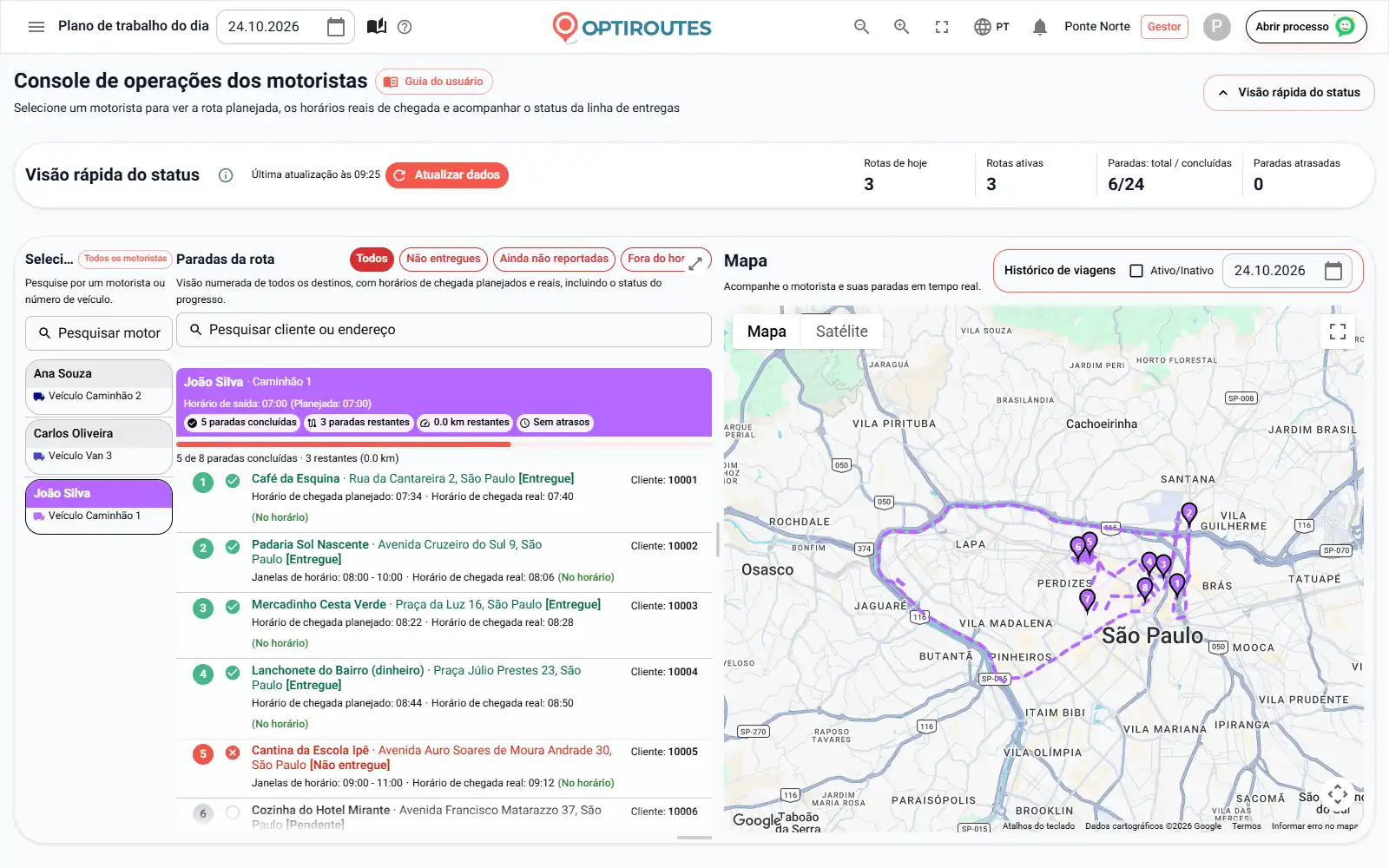This screenshot has height=868, width=1389.
Task: Click map marker number 2 near Vila Guilherme
Action: [1189, 515]
